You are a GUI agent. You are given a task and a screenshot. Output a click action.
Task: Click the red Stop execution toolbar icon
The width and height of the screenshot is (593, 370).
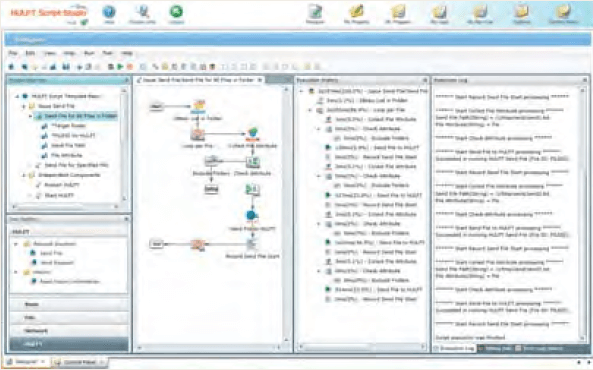click(130, 67)
